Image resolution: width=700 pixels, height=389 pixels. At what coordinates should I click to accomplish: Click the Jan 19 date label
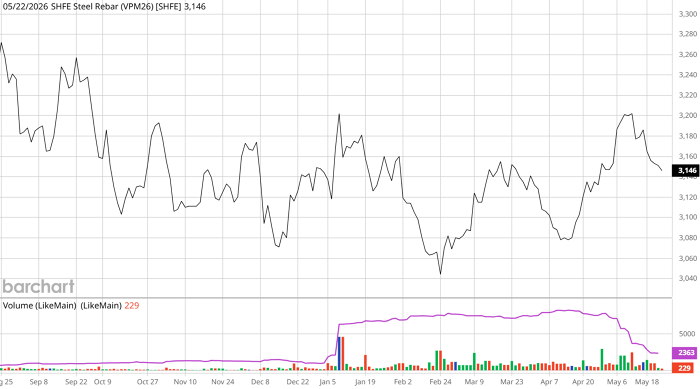click(365, 382)
